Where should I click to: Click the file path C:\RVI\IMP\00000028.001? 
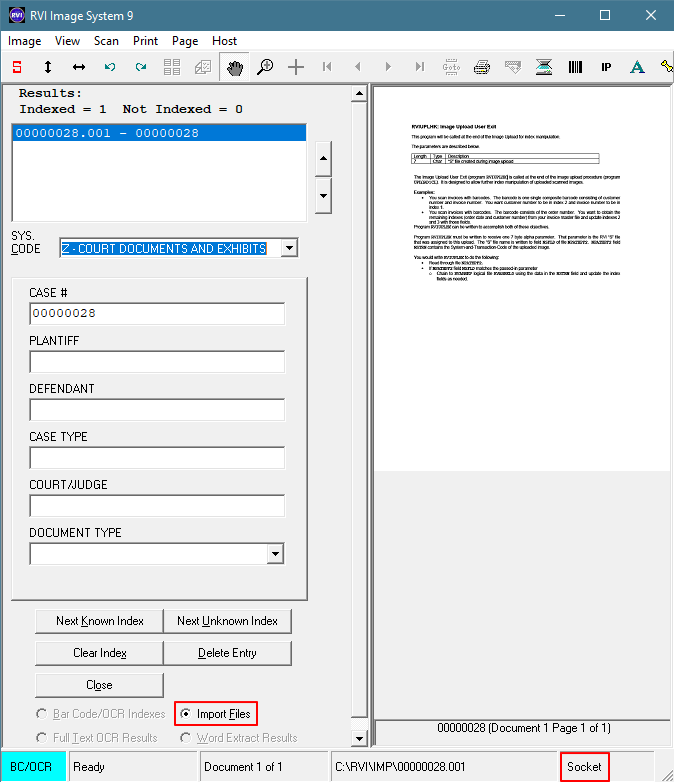pyautogui.click(x=400, y=767)
